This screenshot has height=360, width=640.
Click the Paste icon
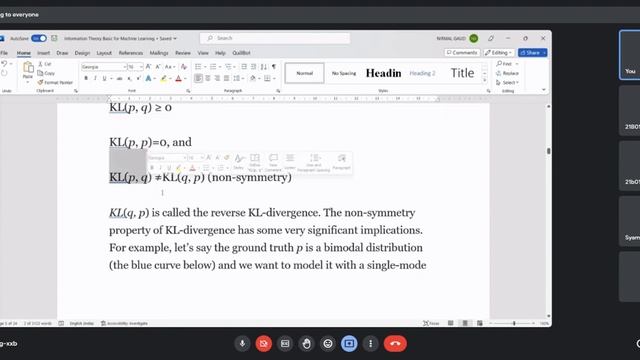point(28,68)
